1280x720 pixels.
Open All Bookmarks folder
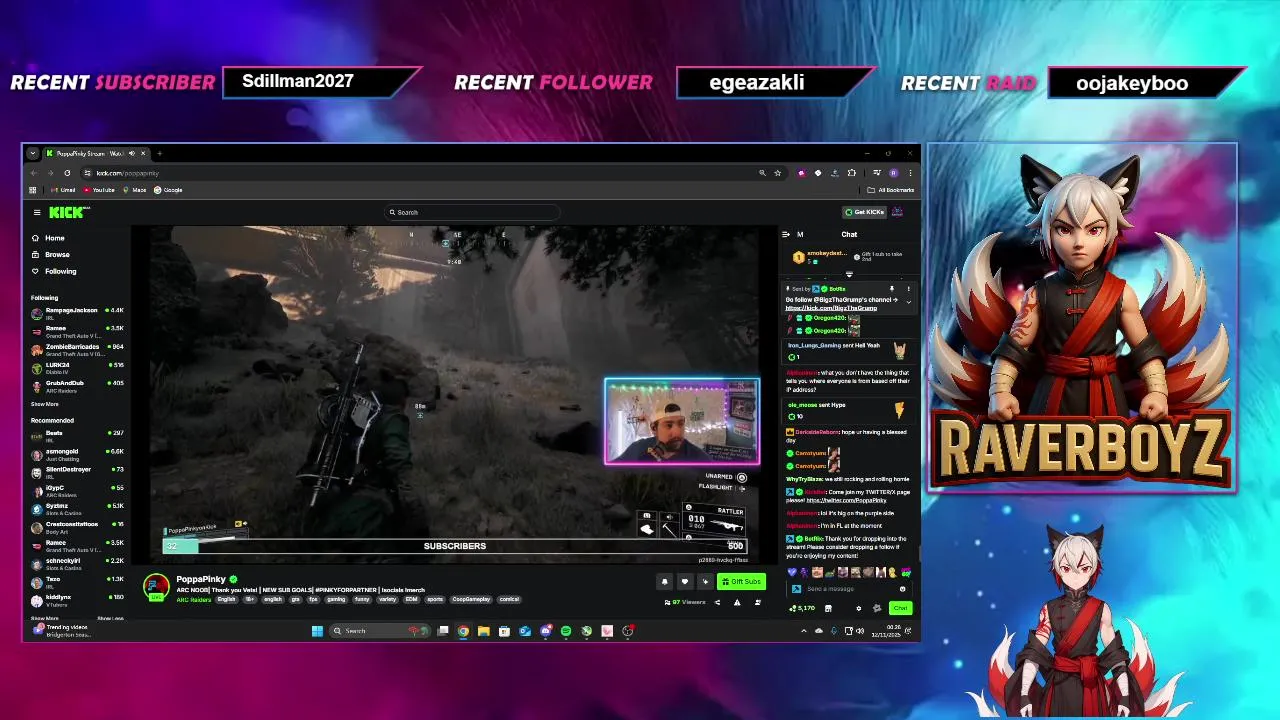891,190
